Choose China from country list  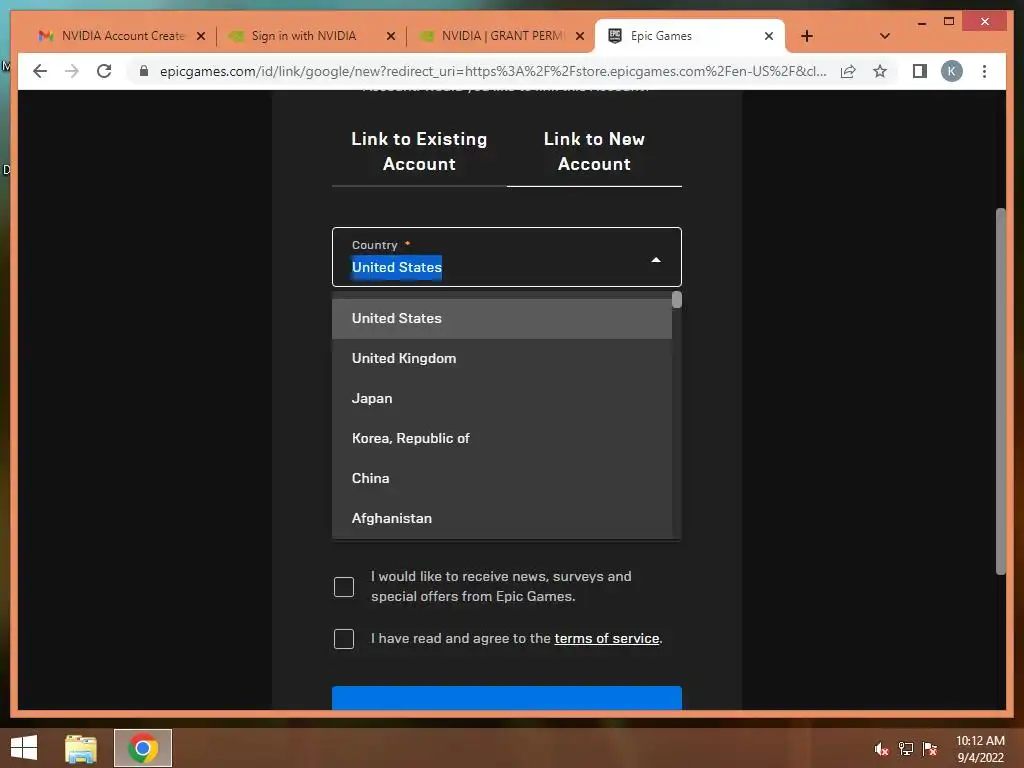[502, 478]
